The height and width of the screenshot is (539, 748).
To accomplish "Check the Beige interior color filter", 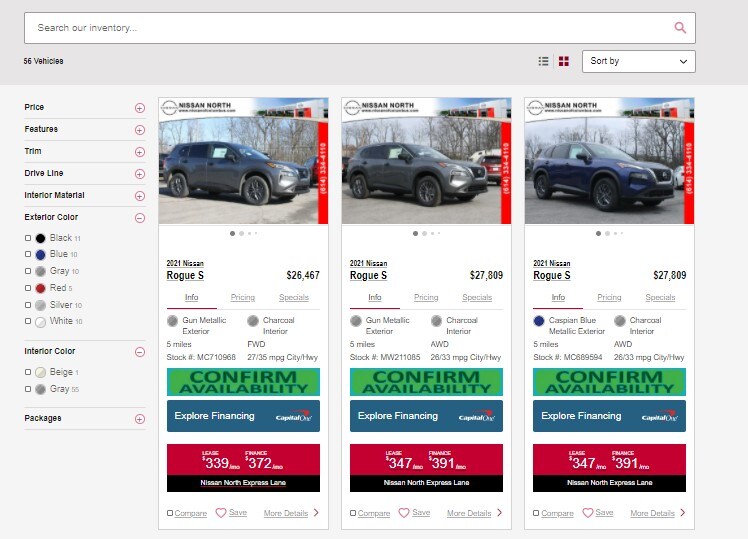I will (28, 372).
